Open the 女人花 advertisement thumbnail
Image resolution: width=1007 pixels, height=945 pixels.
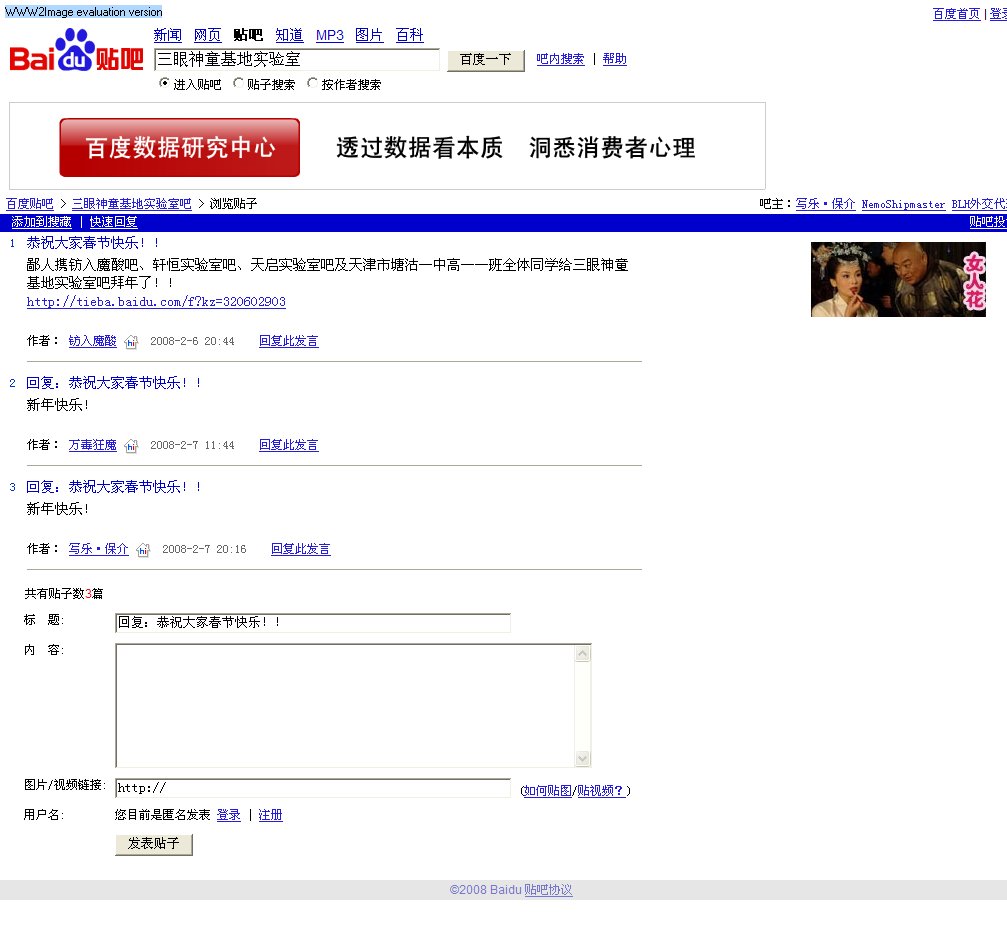pos(897,279)
